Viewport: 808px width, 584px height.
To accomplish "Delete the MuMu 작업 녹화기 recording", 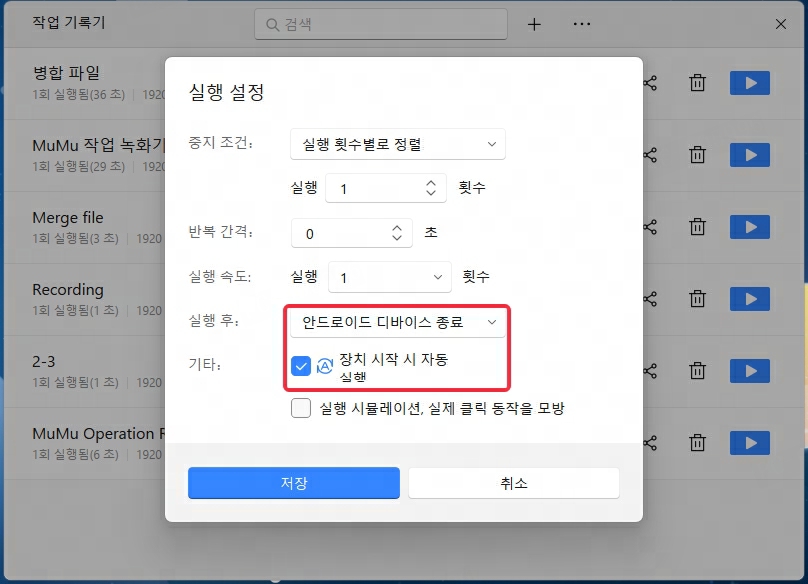I will point(697,155).
